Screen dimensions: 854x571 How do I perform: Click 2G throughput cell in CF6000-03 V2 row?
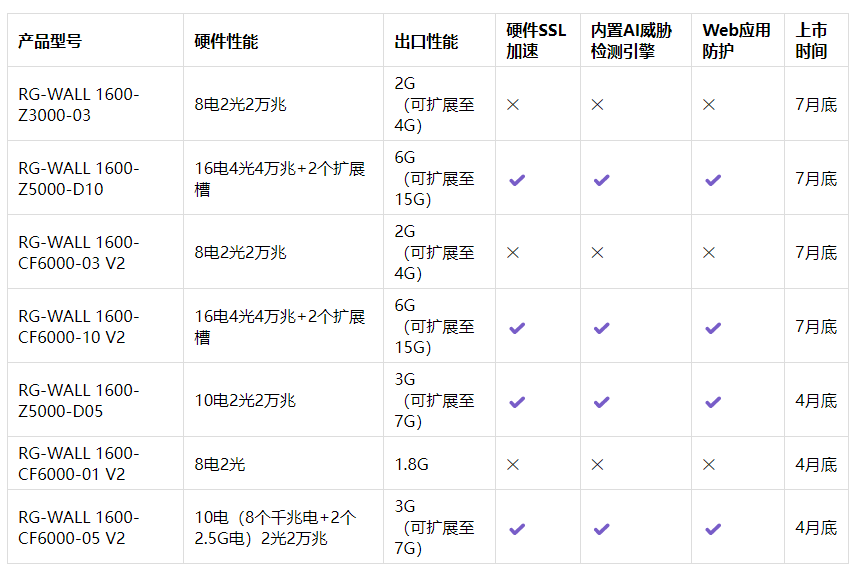point(434,253)
